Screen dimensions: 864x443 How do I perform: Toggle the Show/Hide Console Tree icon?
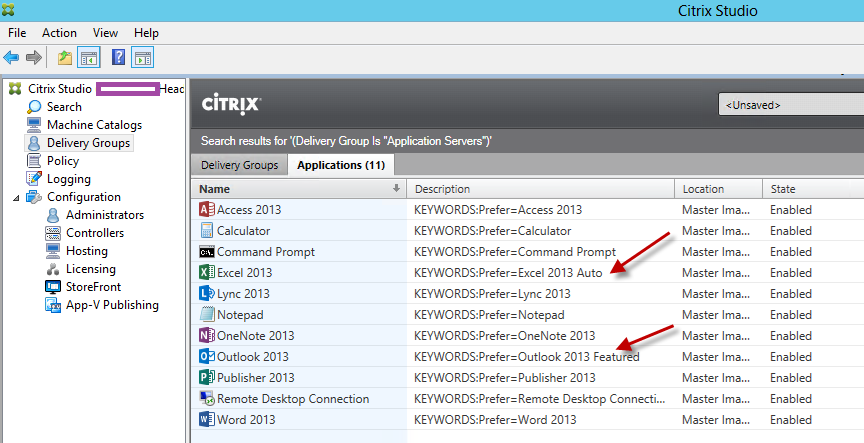click(x=88, y=57)
